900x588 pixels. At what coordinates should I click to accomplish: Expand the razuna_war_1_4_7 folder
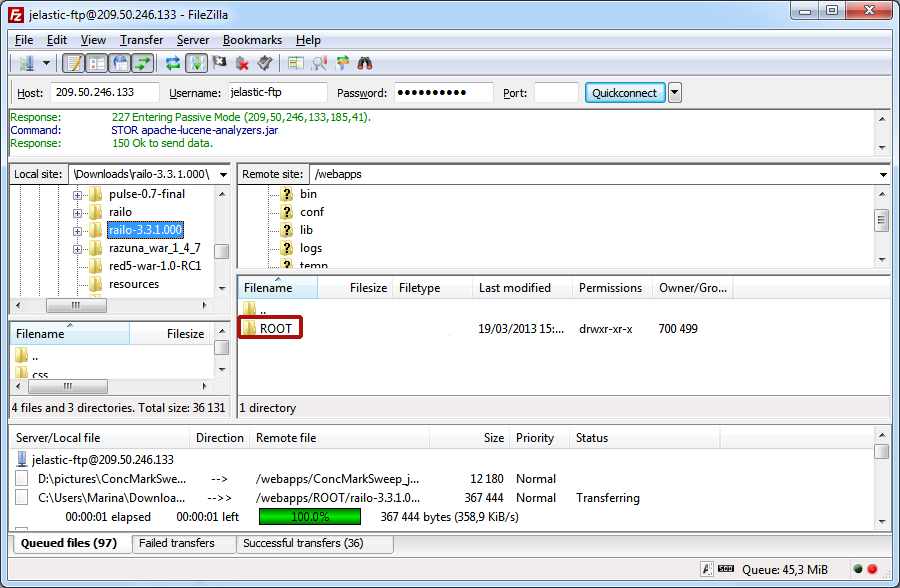pyautogui.click(x=77, y=249)
